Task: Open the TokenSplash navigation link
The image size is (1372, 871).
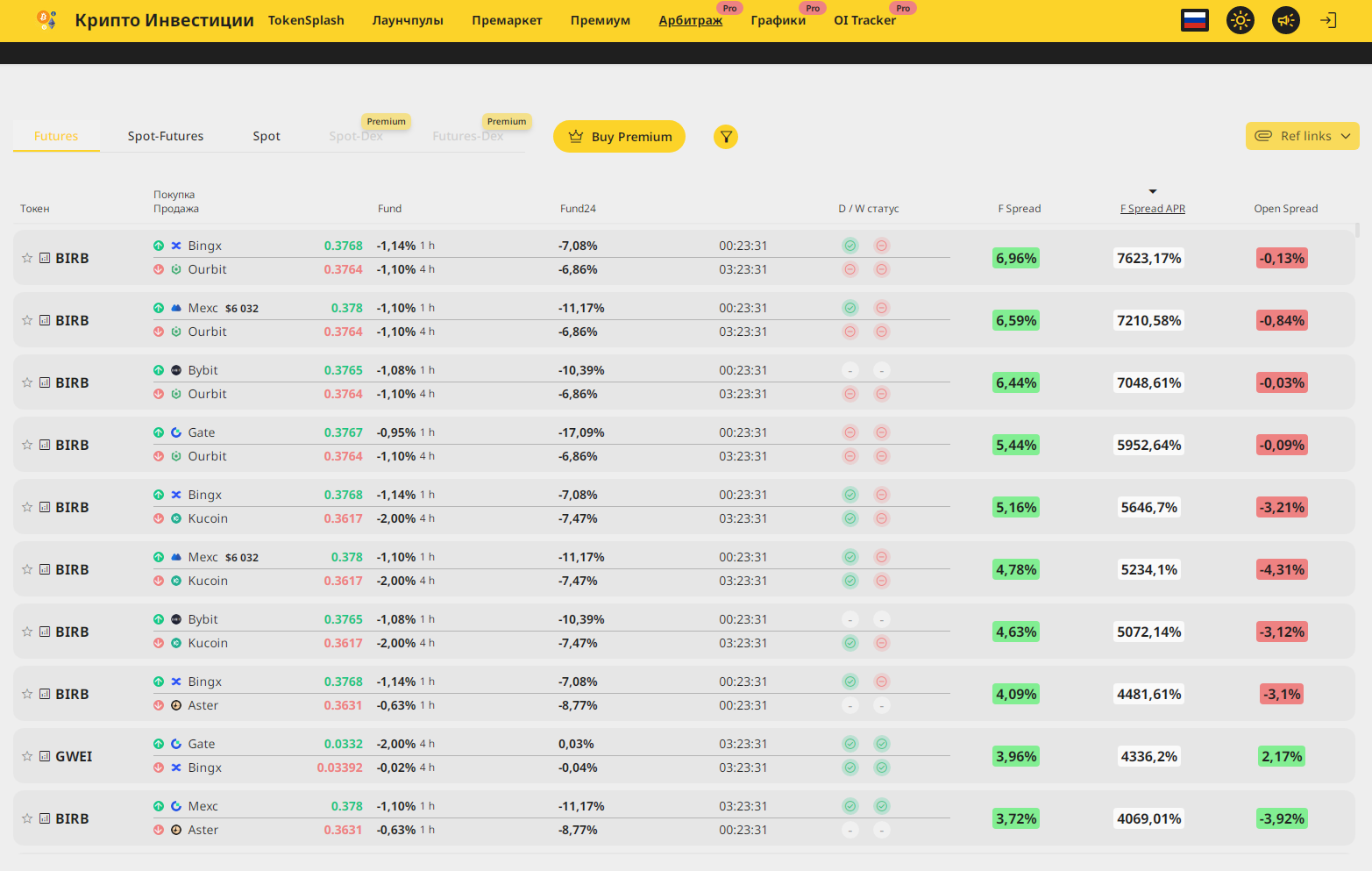Action: click(x=306, y=20)
